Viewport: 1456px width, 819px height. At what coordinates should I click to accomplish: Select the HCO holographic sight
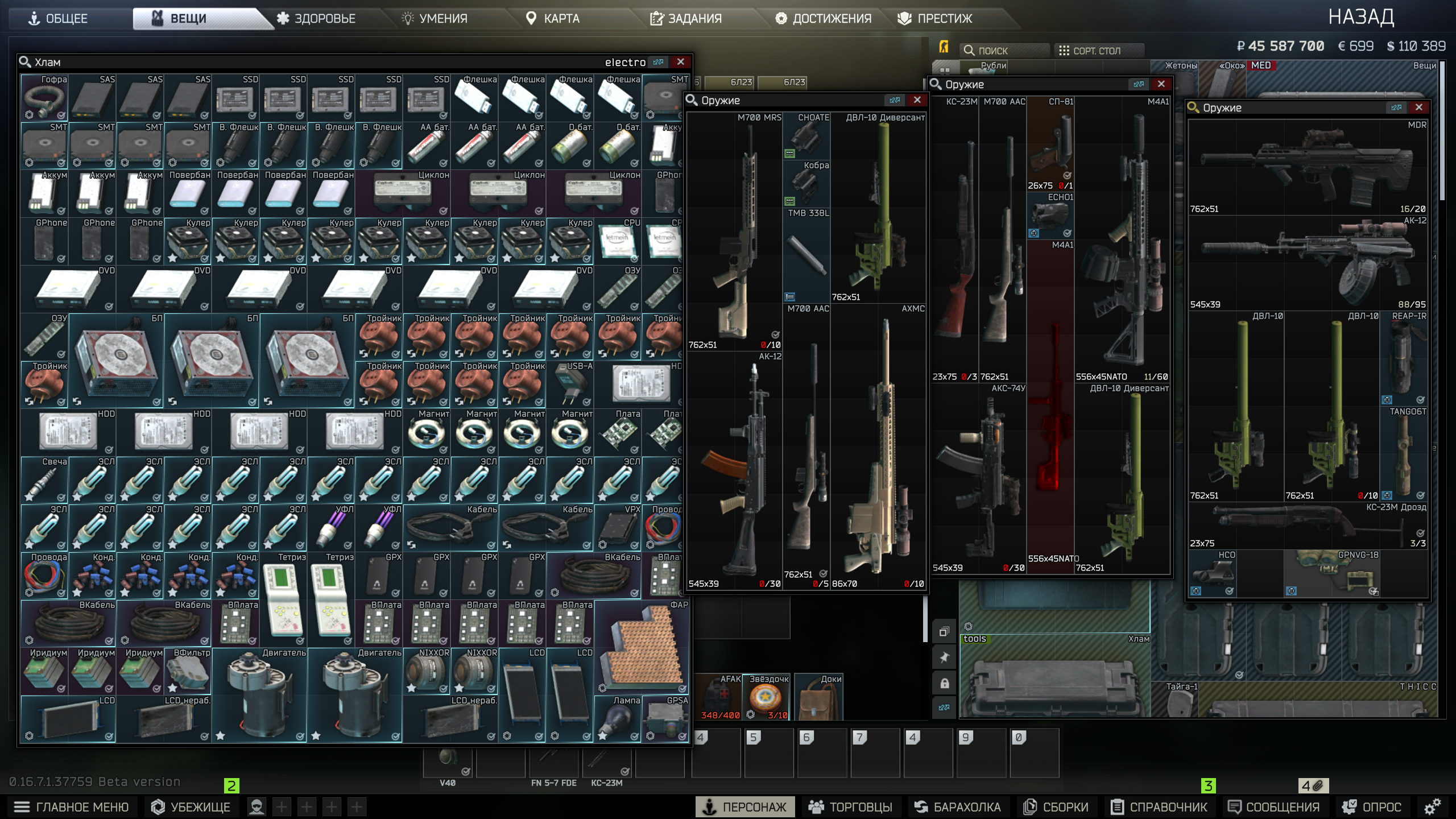1213,573
